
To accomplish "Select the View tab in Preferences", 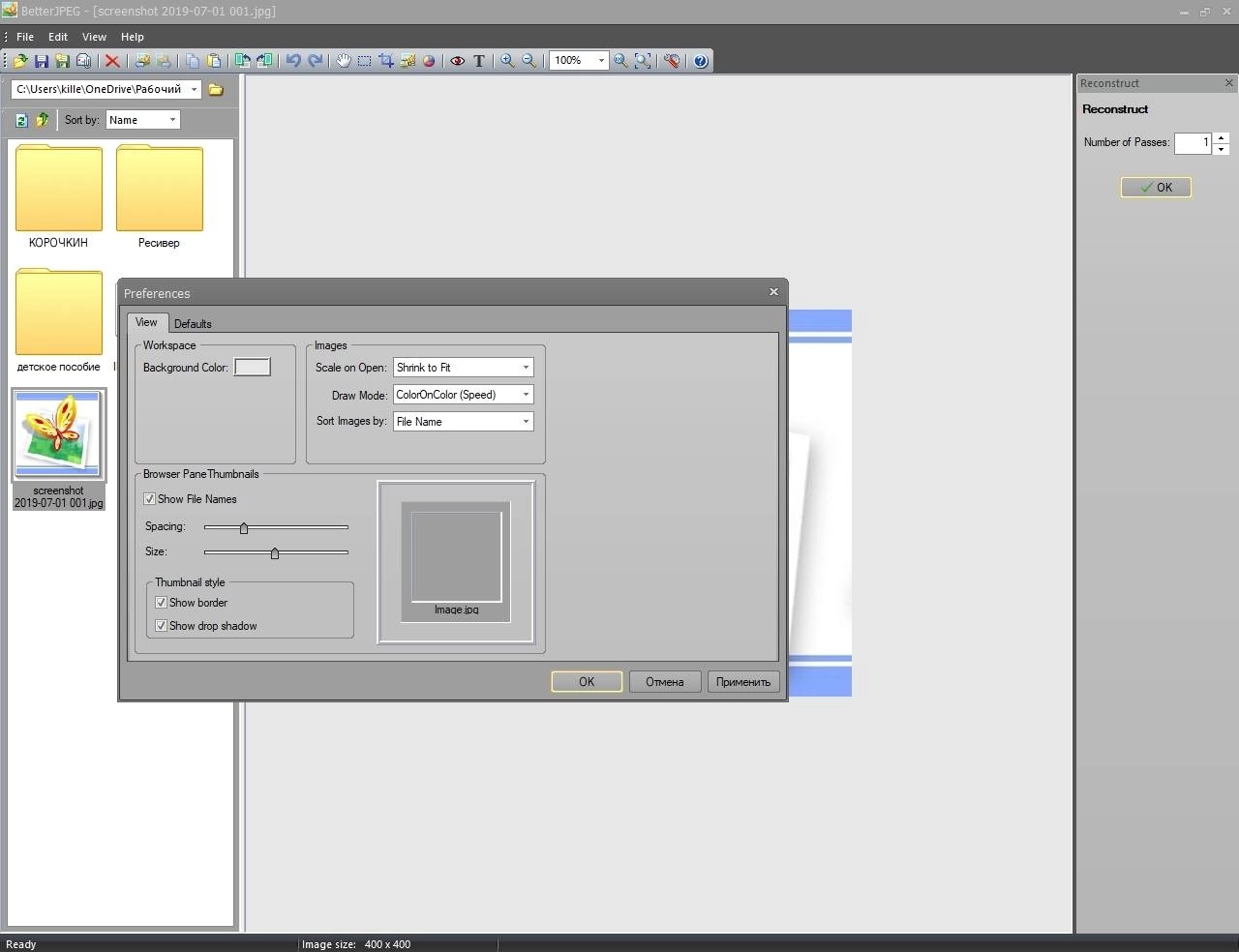I will click(x=146, y=322).
